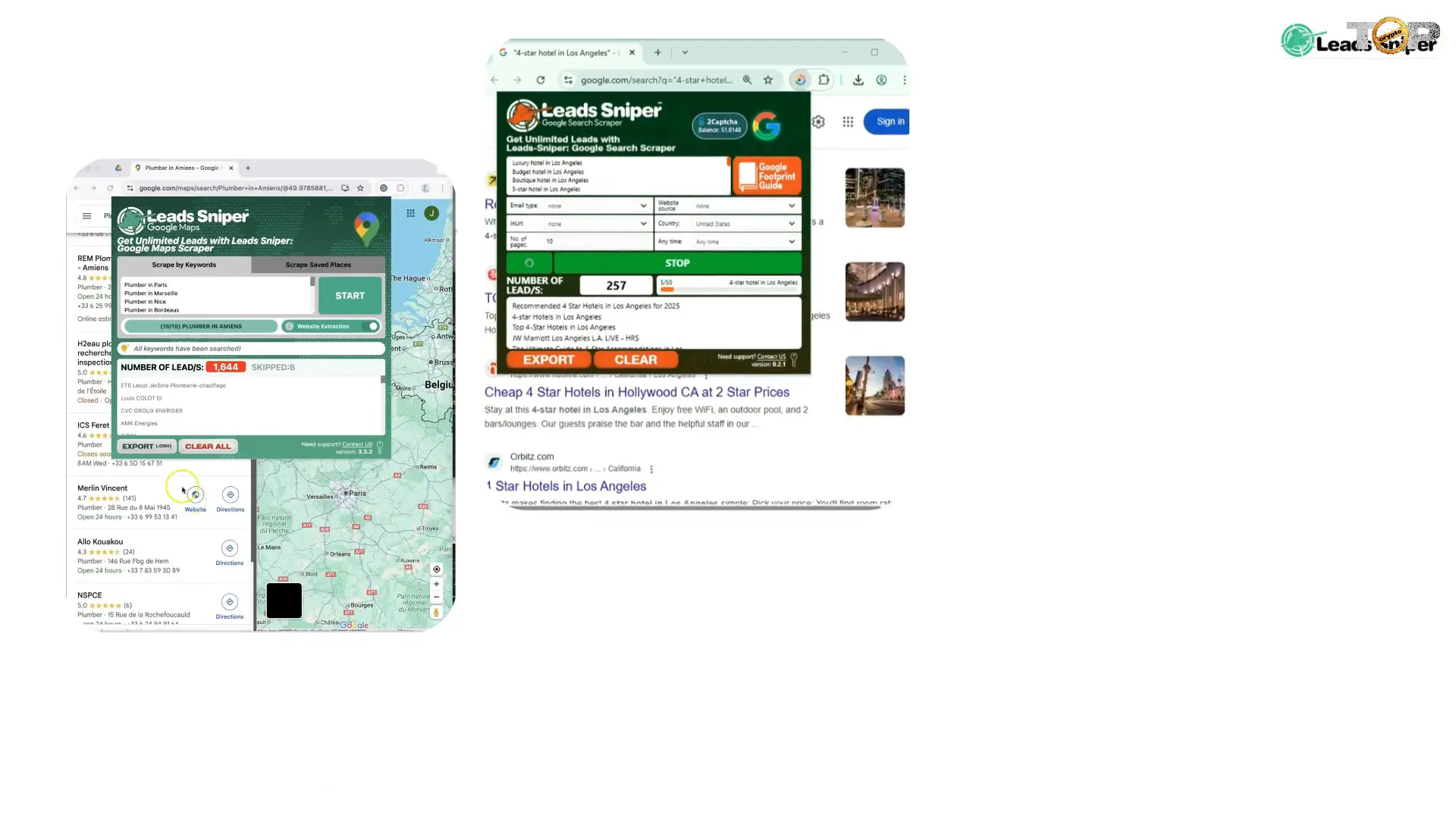1456x819 pixels.
Task: Click the first hotel thumbnail image
Action: pos(875,198)
